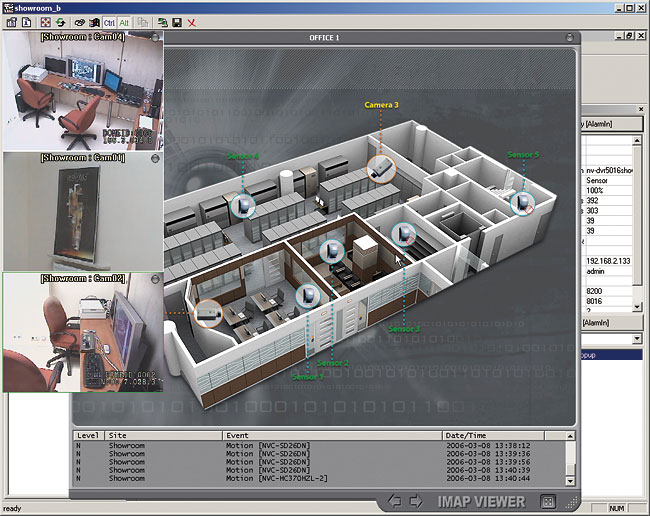Go to previous map with left arrow
This screenshot has width=650, height=516.
tap(394, 501)
